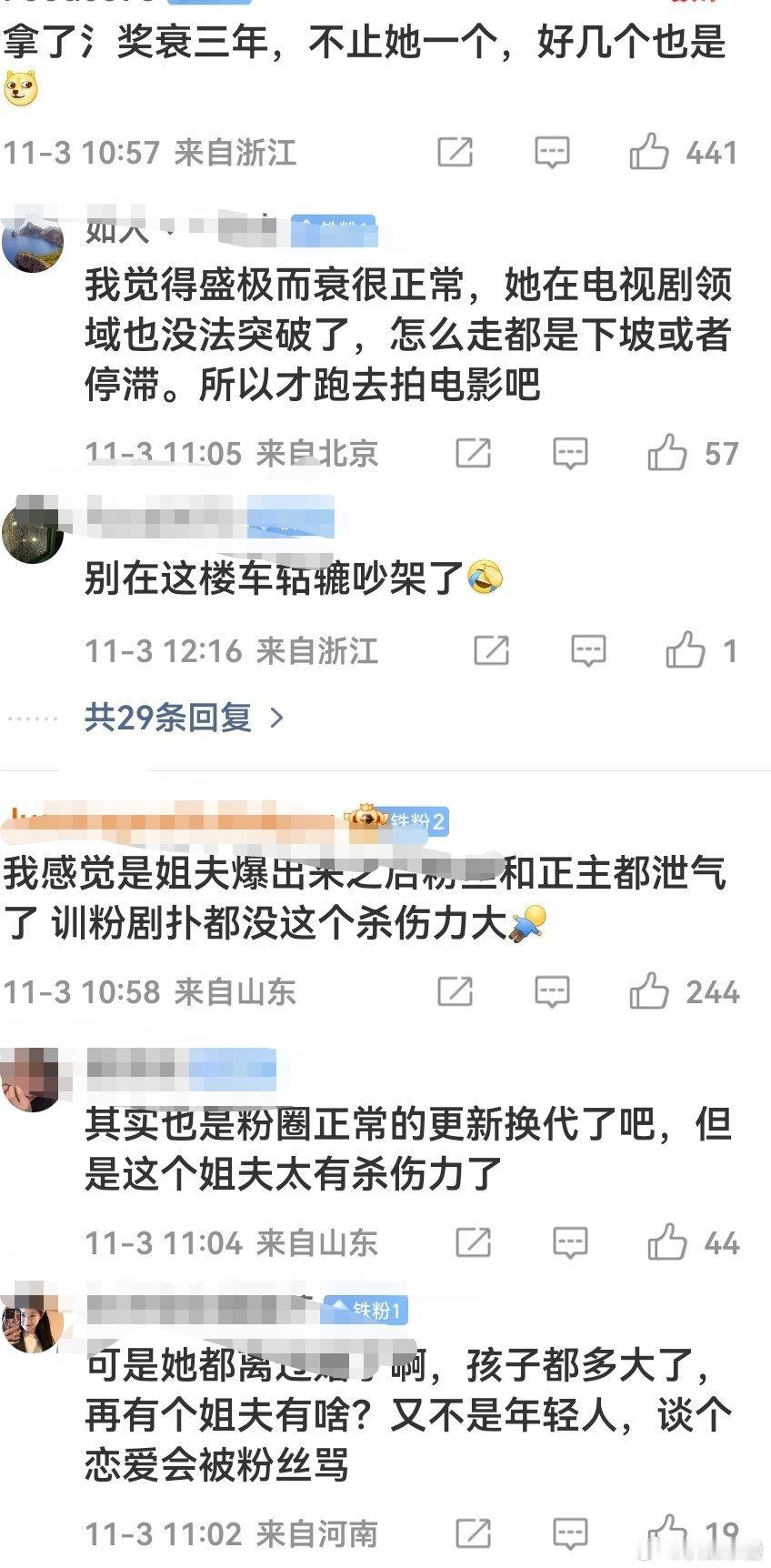Reply to the 11-3 10:58 Shandong comment
Image resolution: width=771 pixels, height=1568 pixels.
(552, 990)
